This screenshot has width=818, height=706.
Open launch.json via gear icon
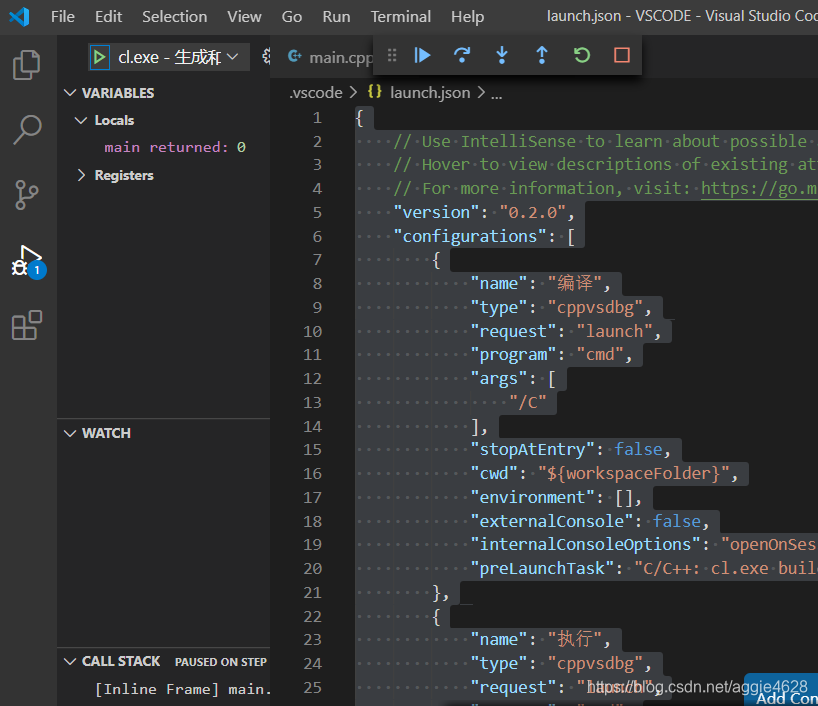(x=267, y=56)
